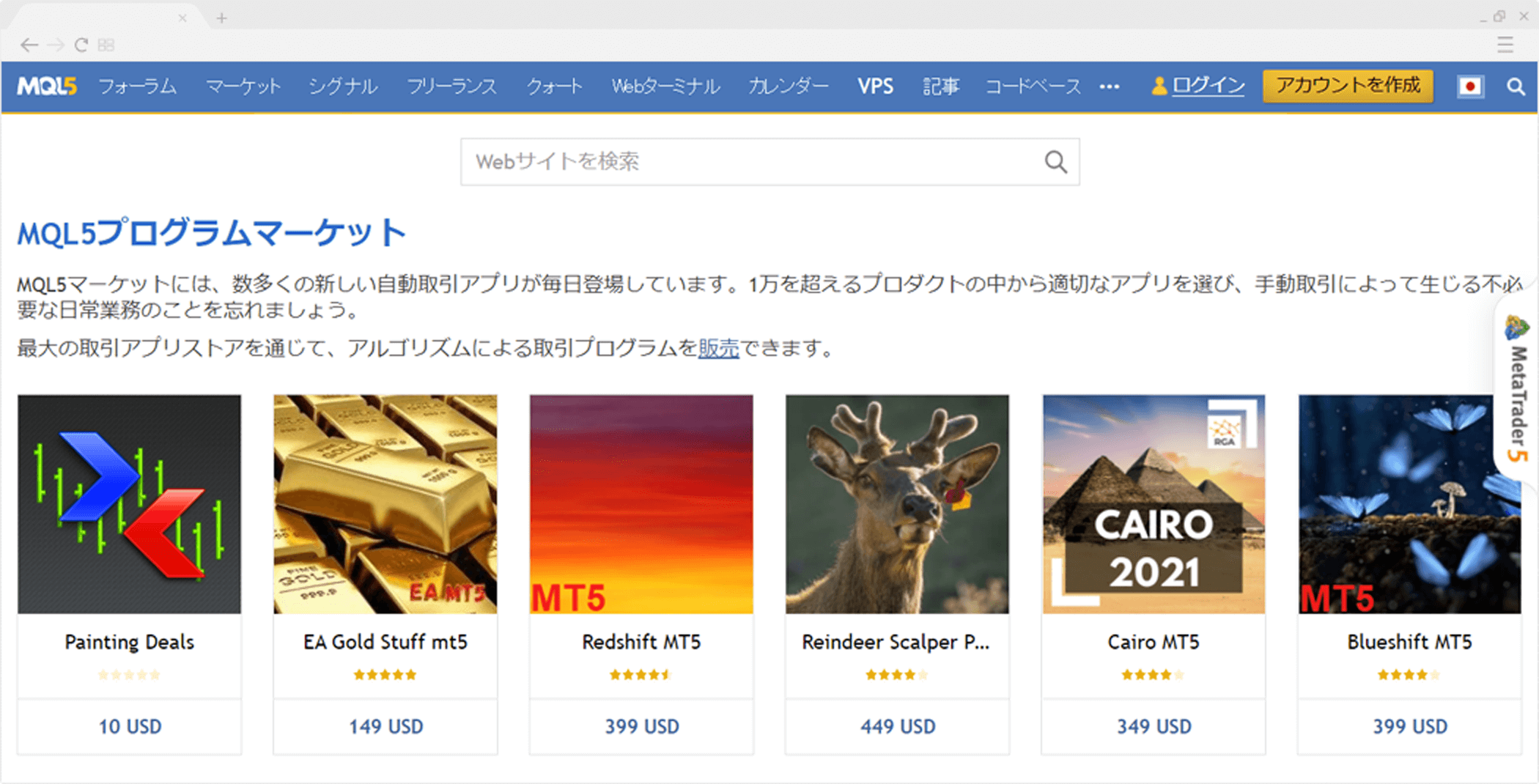Click the star rating under Reindeer Scalper
Image resolution: width=1539 pixels, height=784 pixels.
click(x=897, y=675)
